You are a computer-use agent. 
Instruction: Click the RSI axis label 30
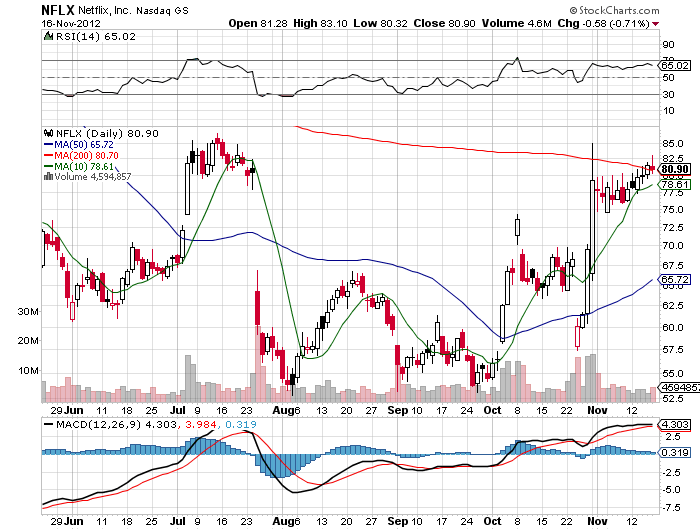pyautogui.click(x=668, y=94)
